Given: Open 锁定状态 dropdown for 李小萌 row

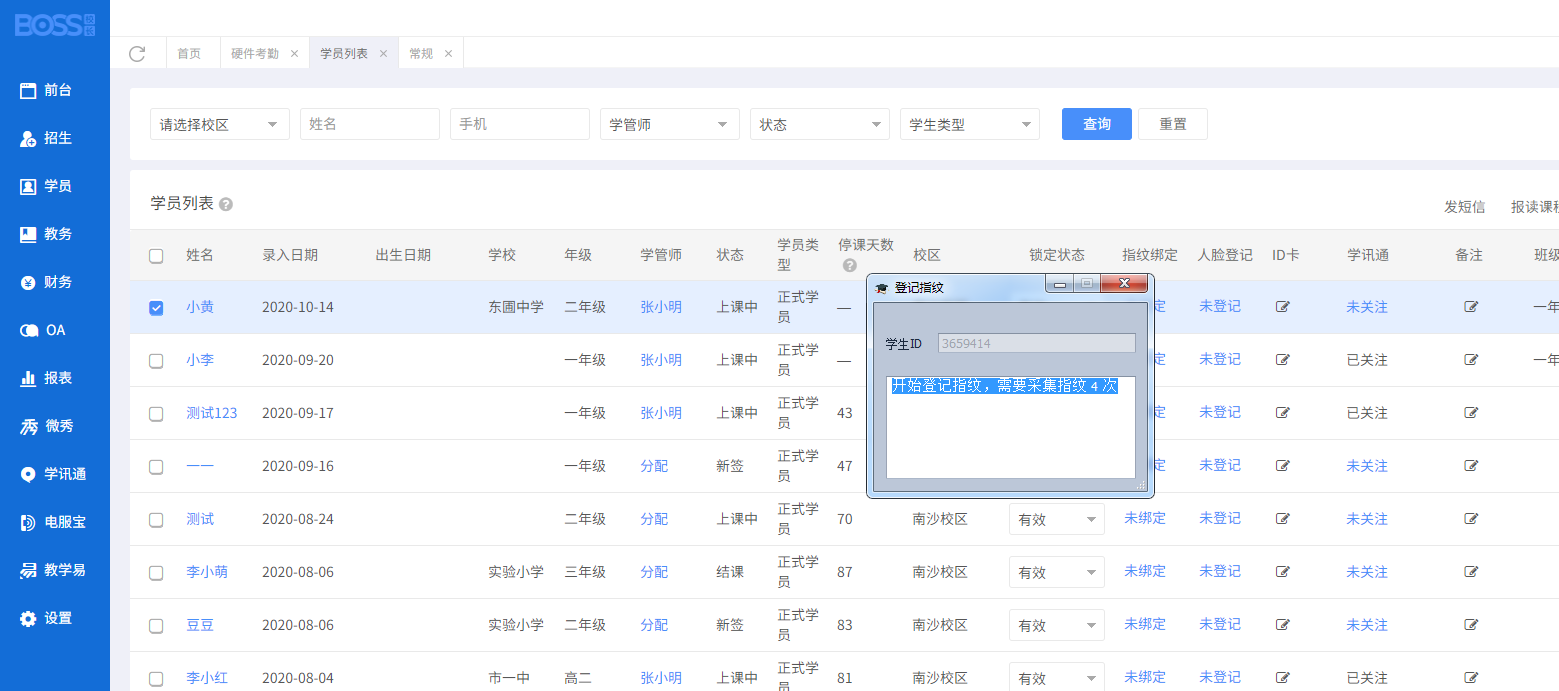Looking at the screenshot, I should [x=1057, y=572].
